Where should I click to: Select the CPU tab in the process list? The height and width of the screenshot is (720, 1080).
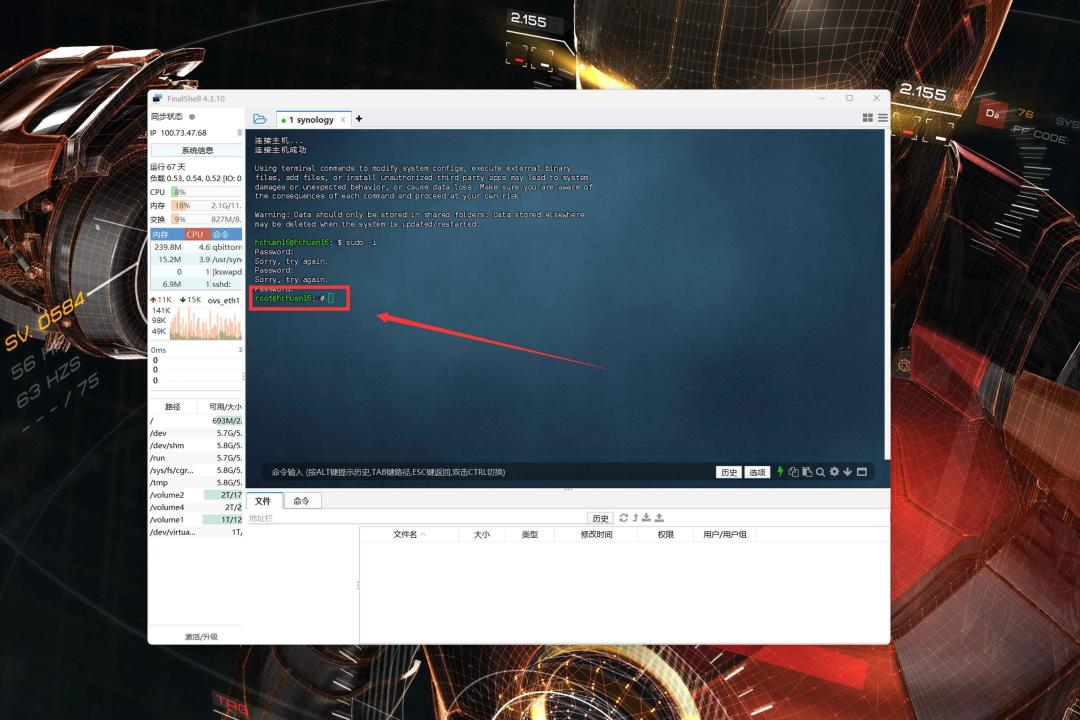pos(194,233)
